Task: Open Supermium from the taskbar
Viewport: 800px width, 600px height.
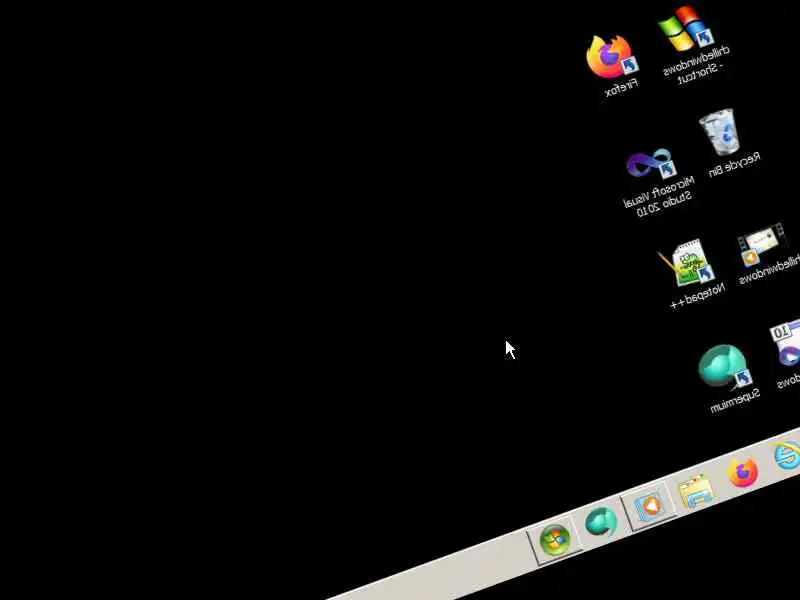Action: [601, 522]
